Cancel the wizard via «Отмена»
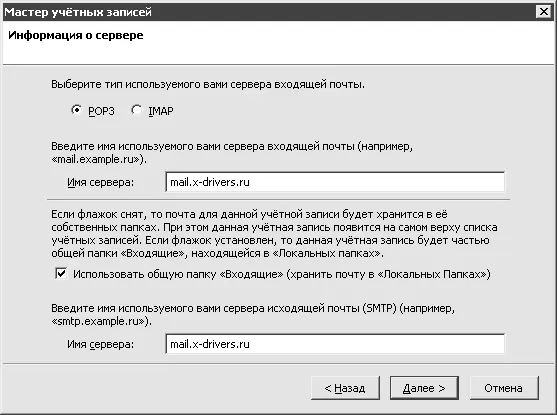This screenshot has width=557, height=415. coord(504,388)
